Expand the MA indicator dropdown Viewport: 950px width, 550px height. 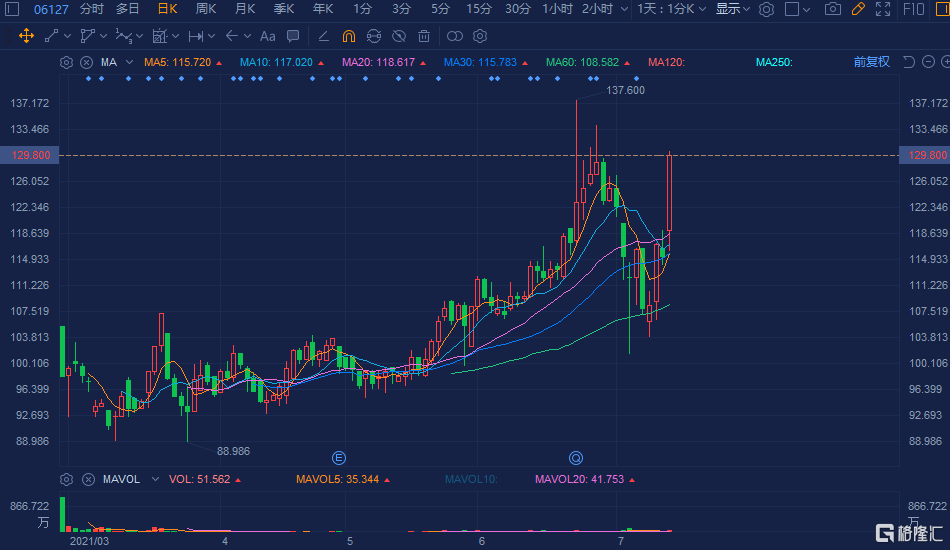tap(127, 62)
